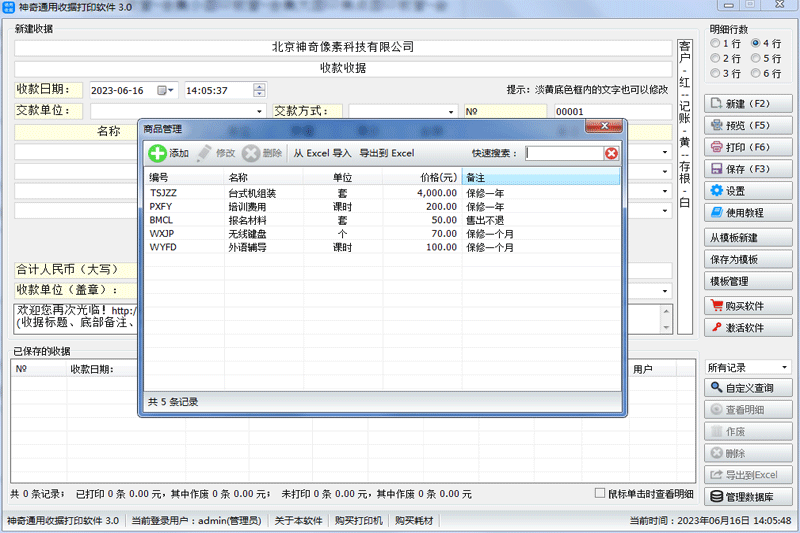Image resolution: width=800 pixels, height=533 pixels.
Task: Select the 6 行 radio option
Action: [x=756, y=74]
